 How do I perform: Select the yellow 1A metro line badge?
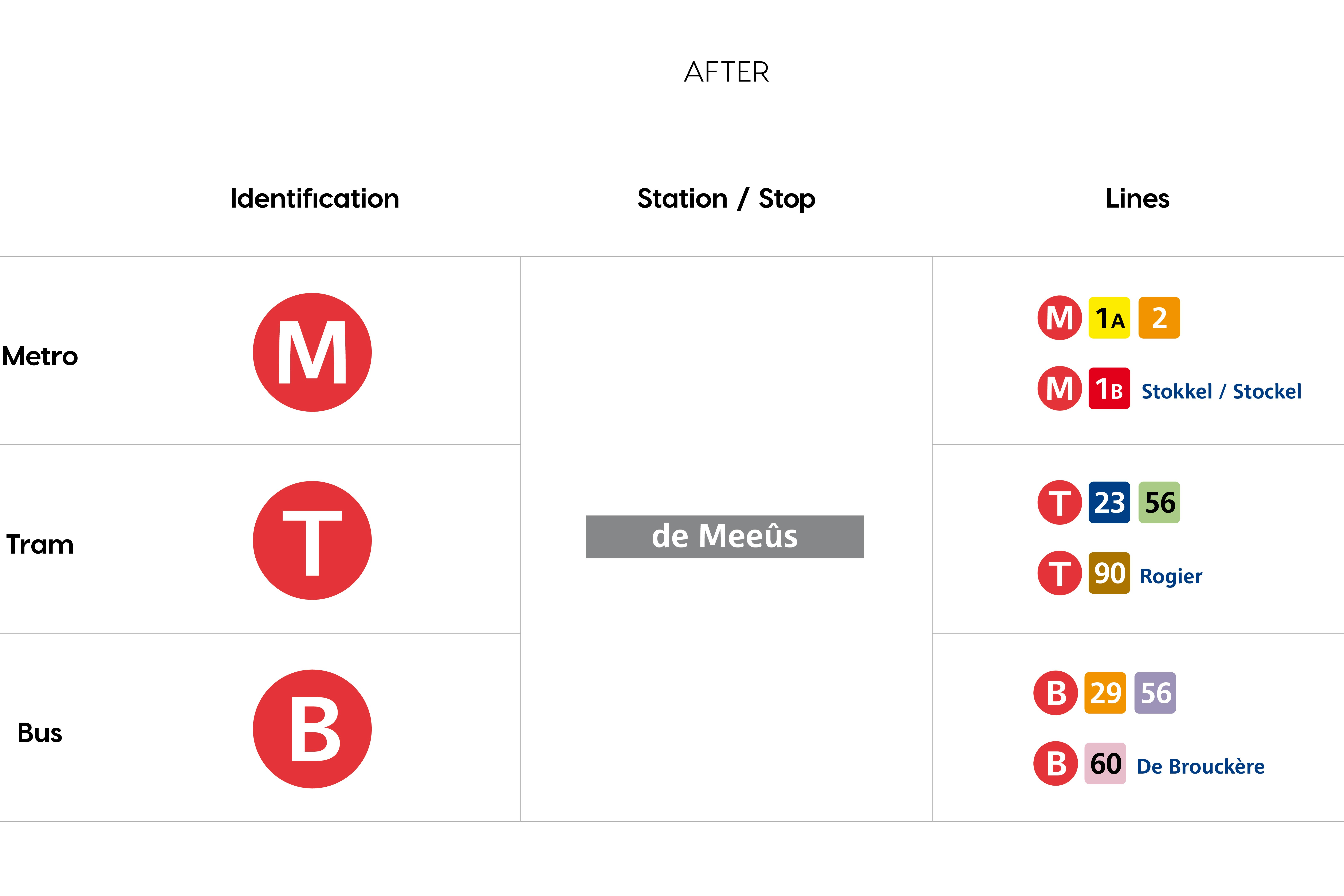click(x=1109, y=318)
